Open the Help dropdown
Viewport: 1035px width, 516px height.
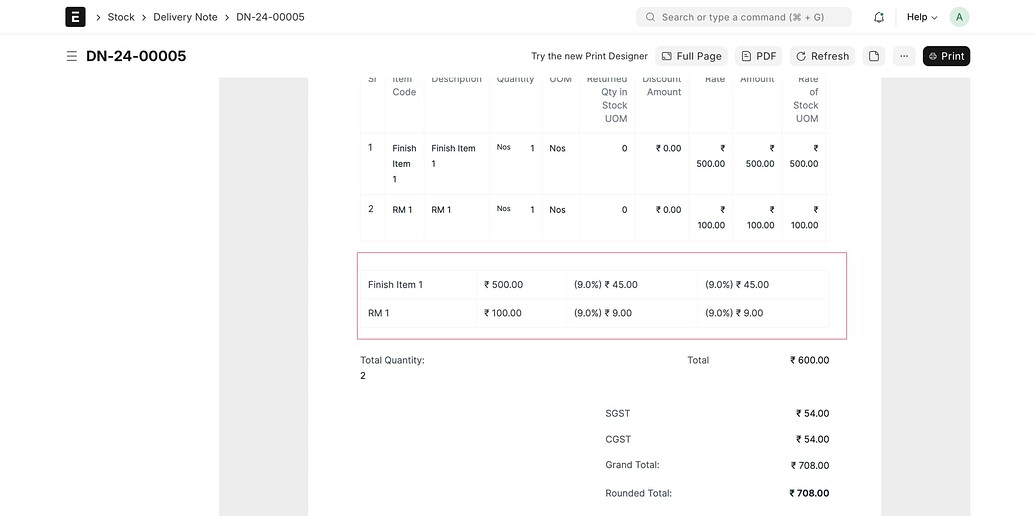tap(922, 17)
